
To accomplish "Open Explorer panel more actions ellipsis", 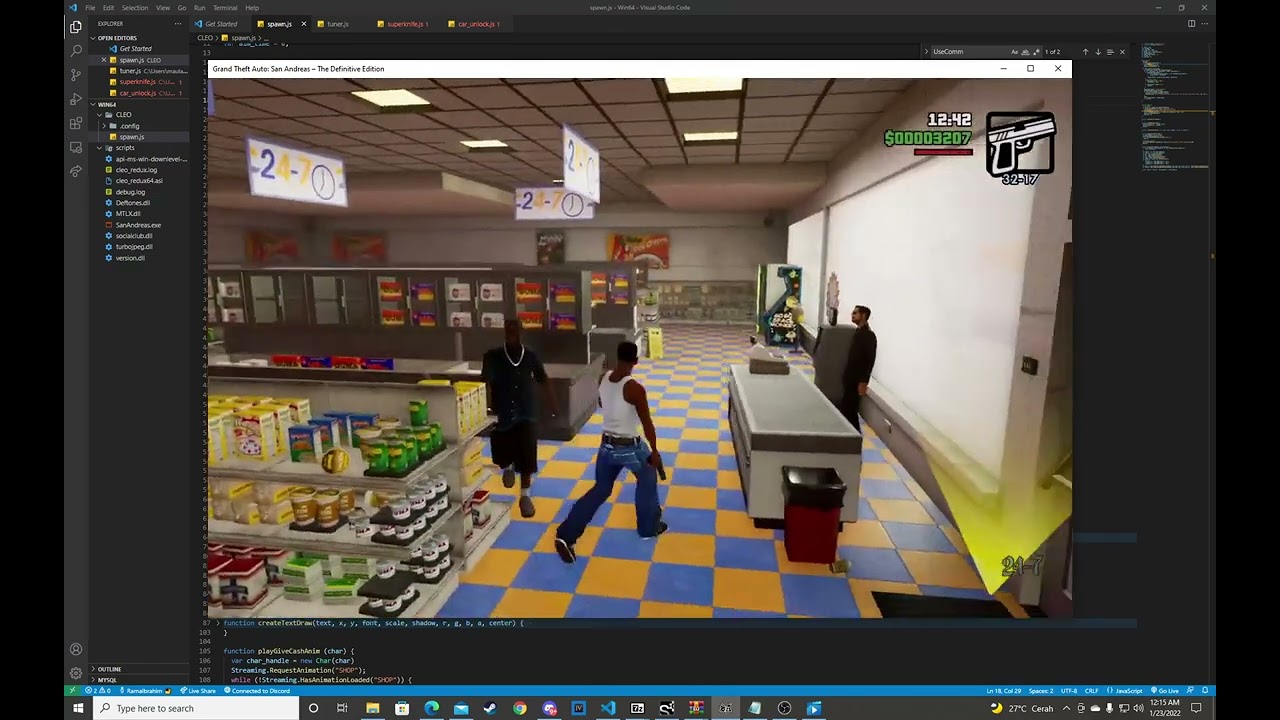I will pos(178,24).
